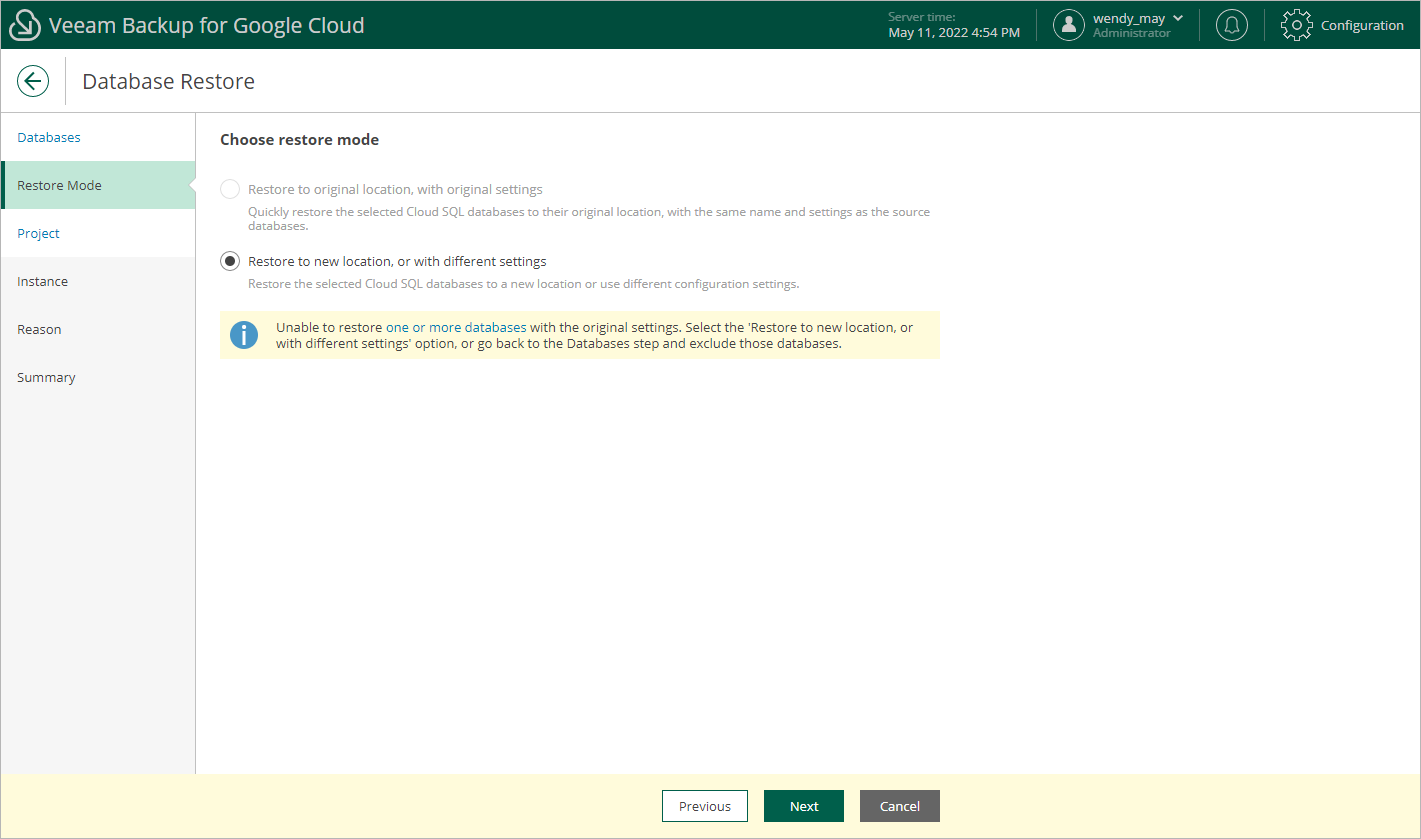
Task: Click the user avatar icon
Action: pos(1069,25)
